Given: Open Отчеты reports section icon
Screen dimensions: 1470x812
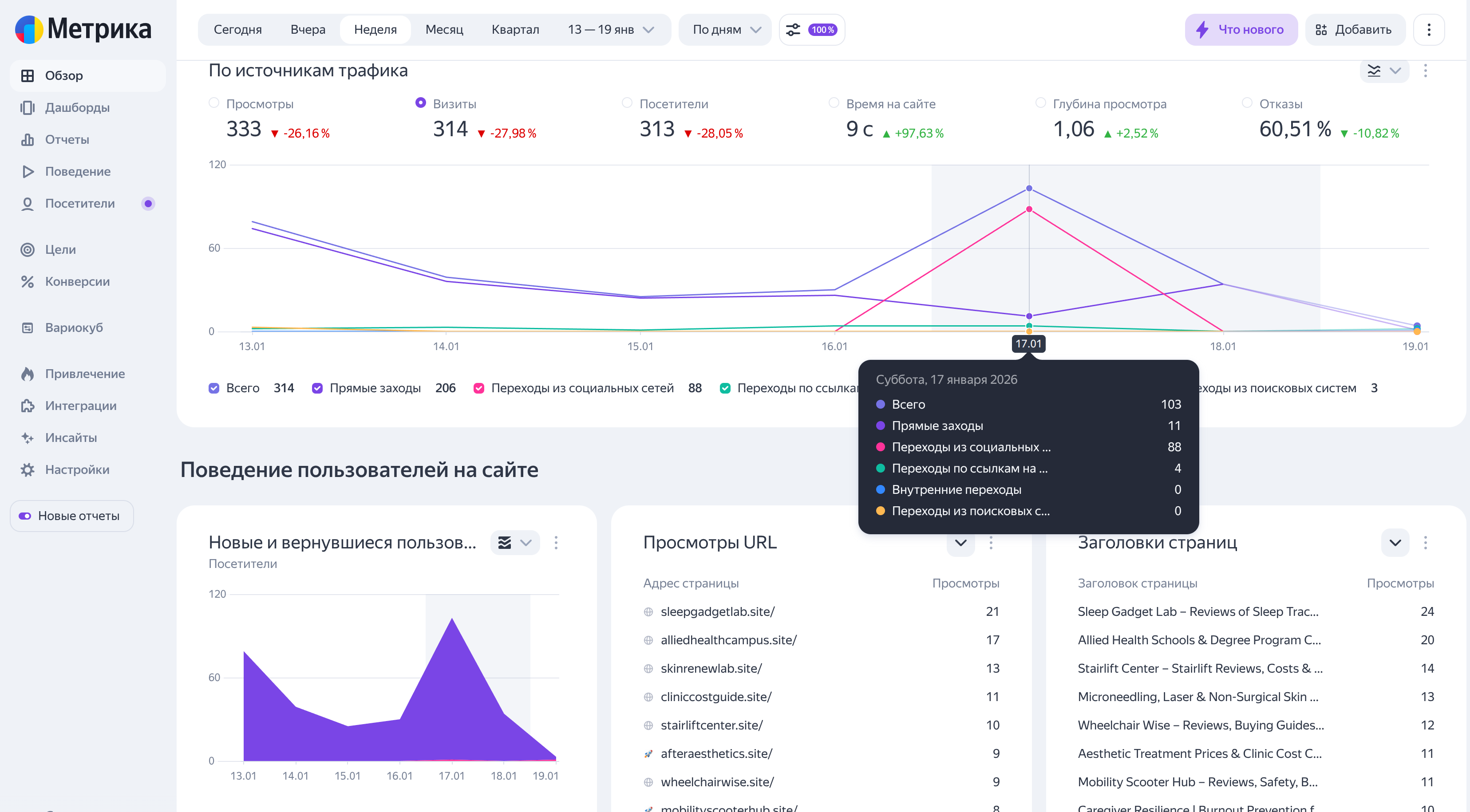Looking at the screenshot, I should (x=28, y=139).
